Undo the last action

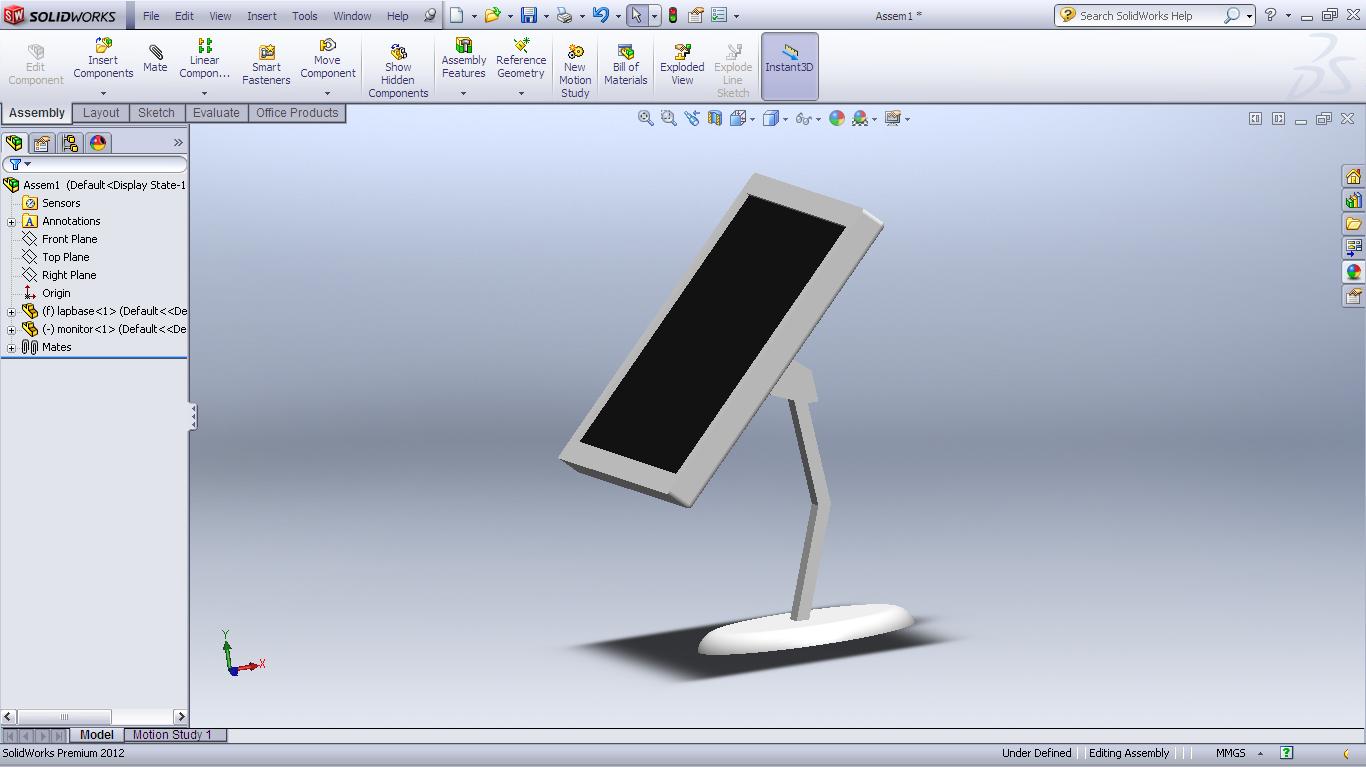click(600, 15)
